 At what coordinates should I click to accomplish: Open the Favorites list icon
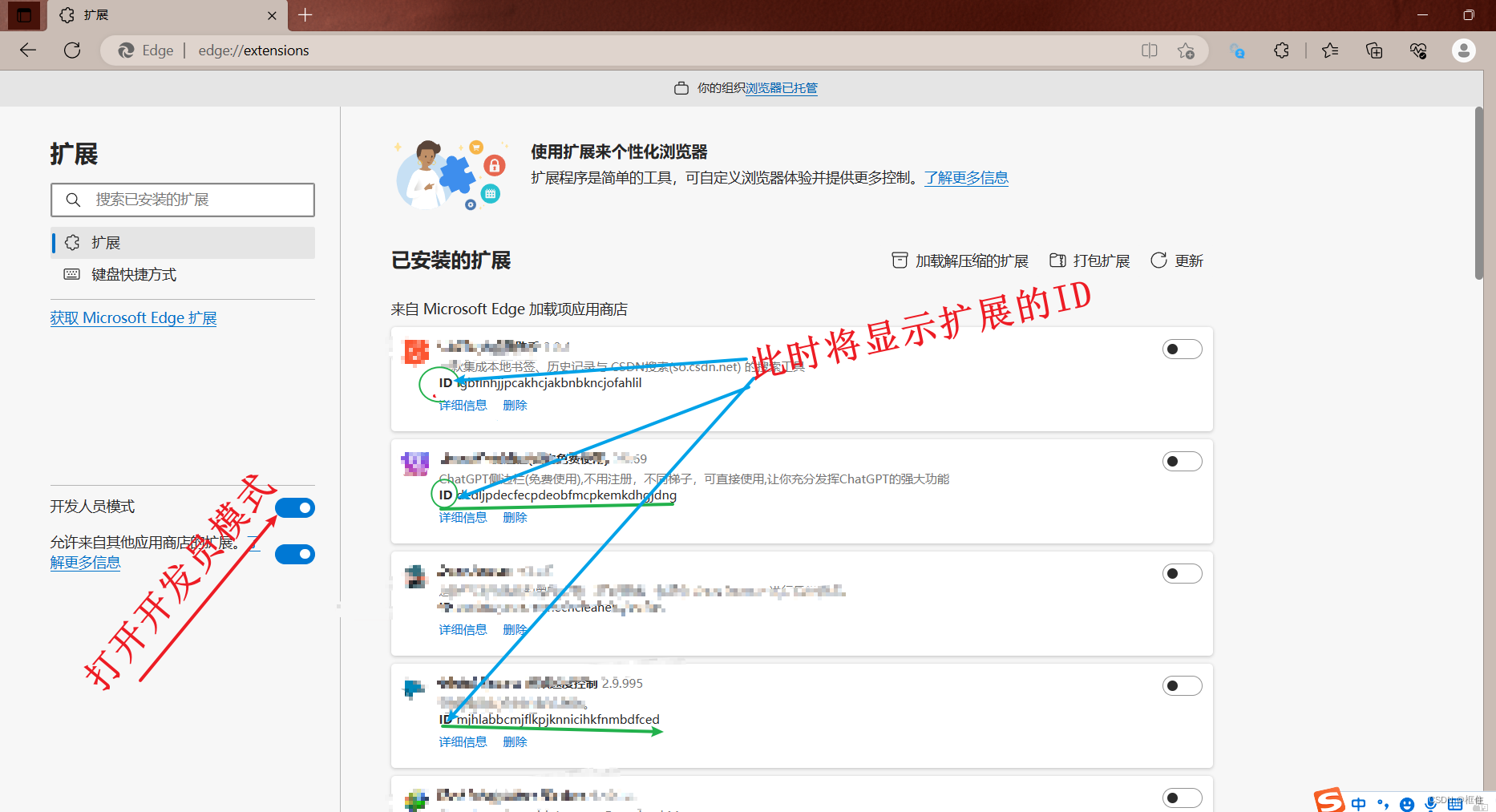pos(1330,50)
